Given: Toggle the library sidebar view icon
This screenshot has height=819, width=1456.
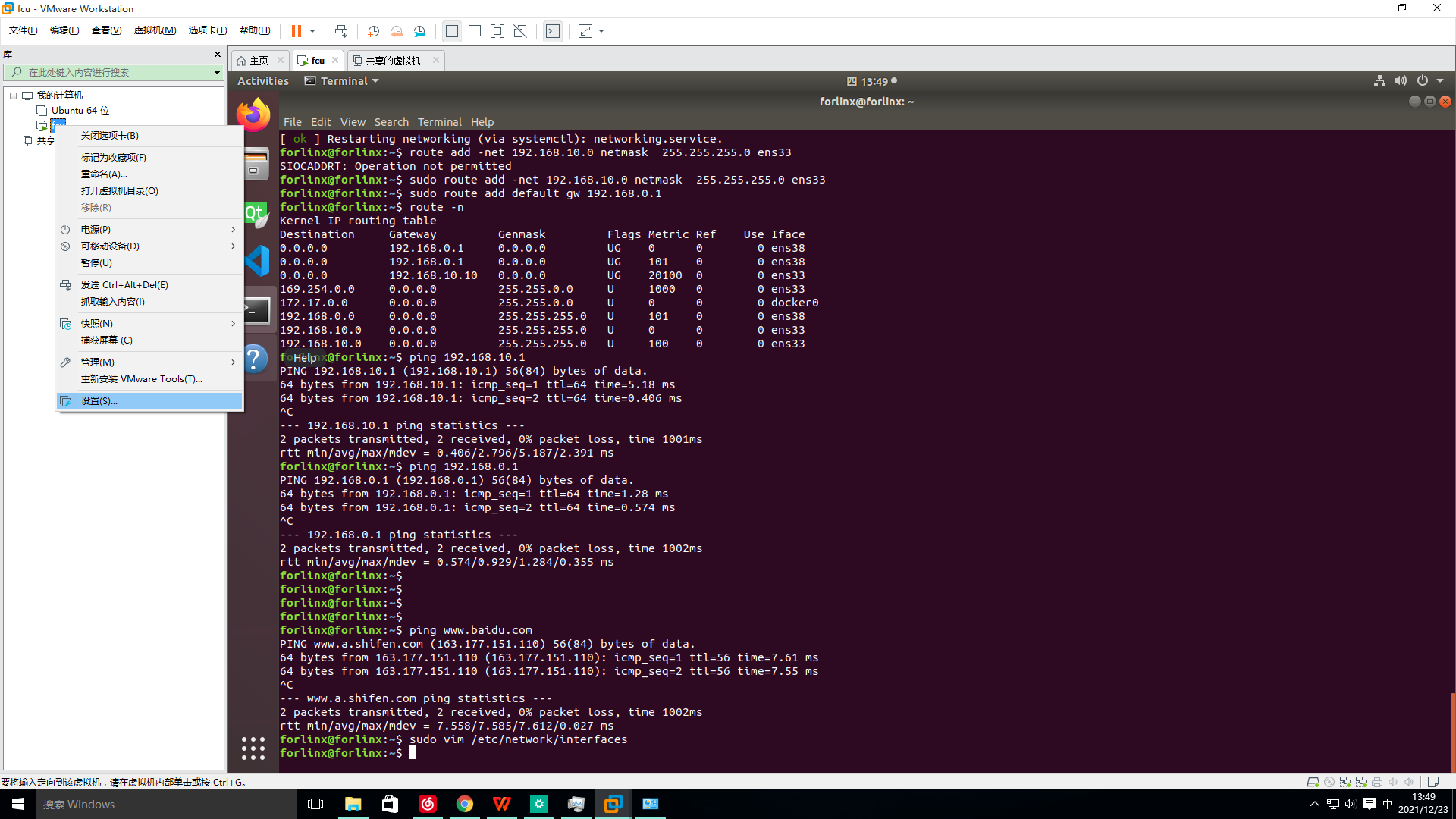Looking at the screenshot, I should [452, 31].
